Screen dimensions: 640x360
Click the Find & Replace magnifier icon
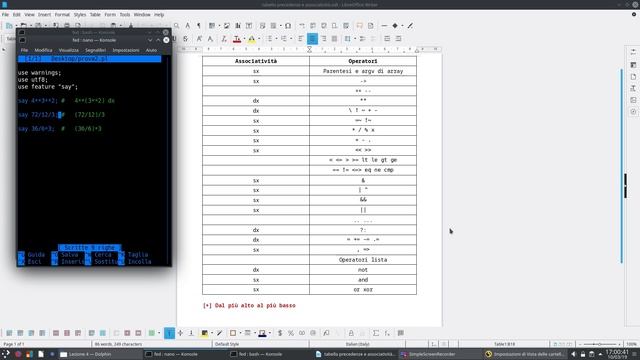[176, 26]
